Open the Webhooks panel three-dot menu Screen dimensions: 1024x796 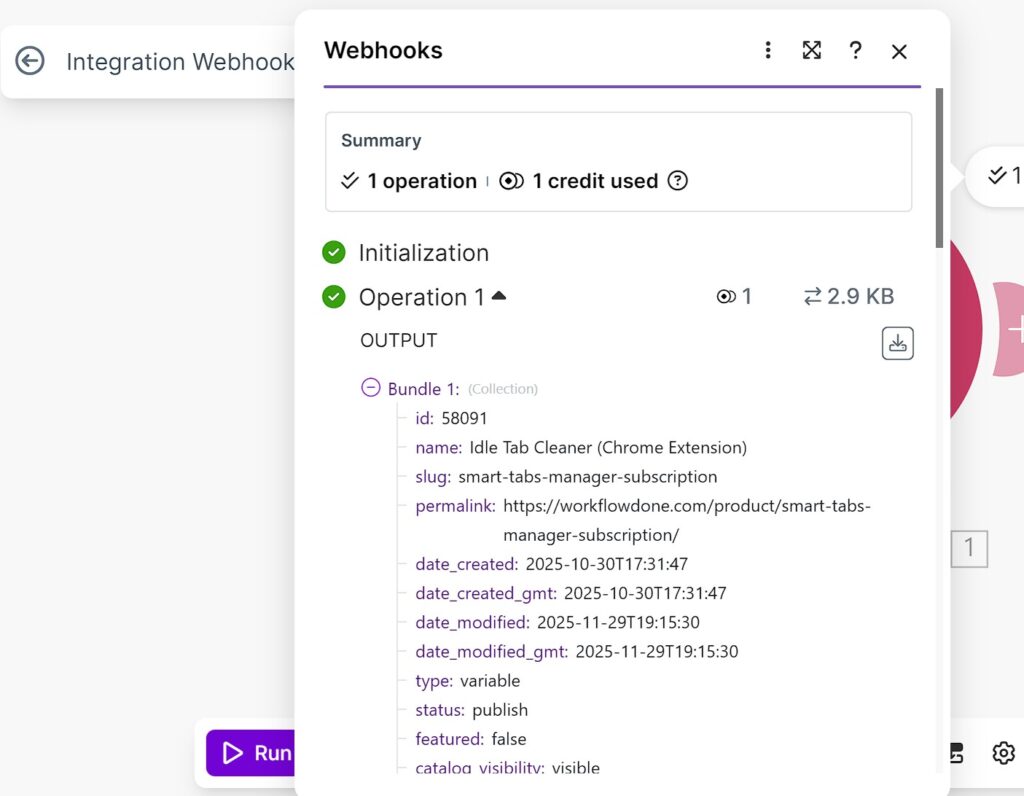pyautogui.click(x=768, y=51)
